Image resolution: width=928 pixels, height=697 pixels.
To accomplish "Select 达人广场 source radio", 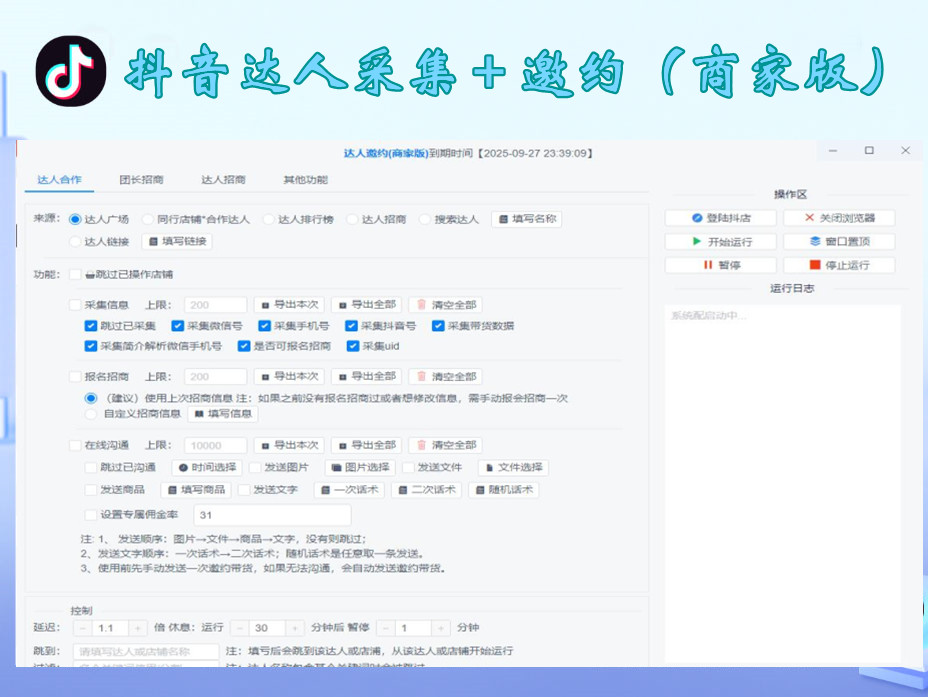I will point(75,220).
